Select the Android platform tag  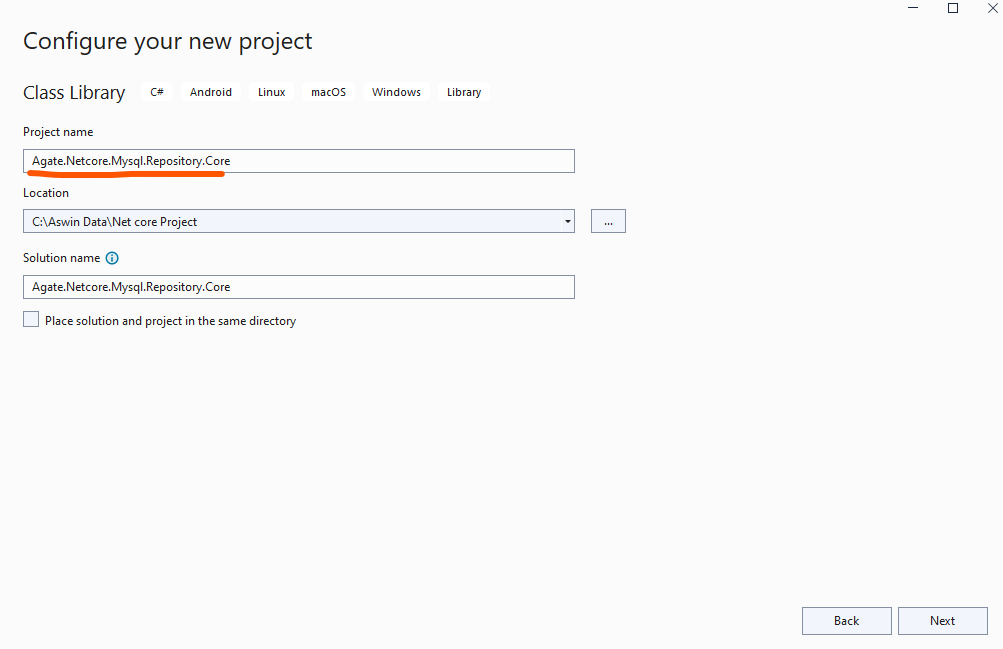[211, 92]
